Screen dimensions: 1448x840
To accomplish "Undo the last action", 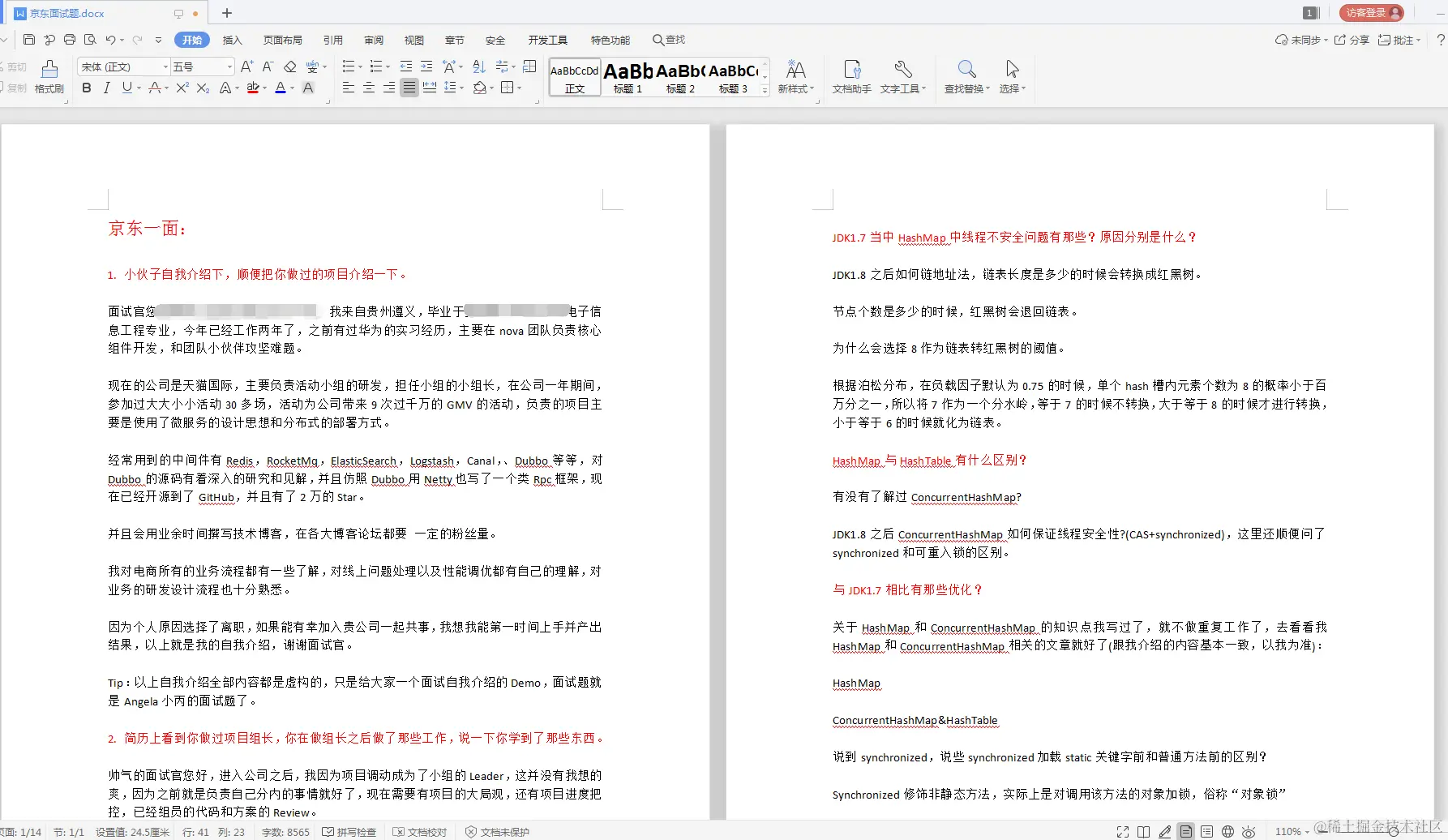I will click(110, 40).
